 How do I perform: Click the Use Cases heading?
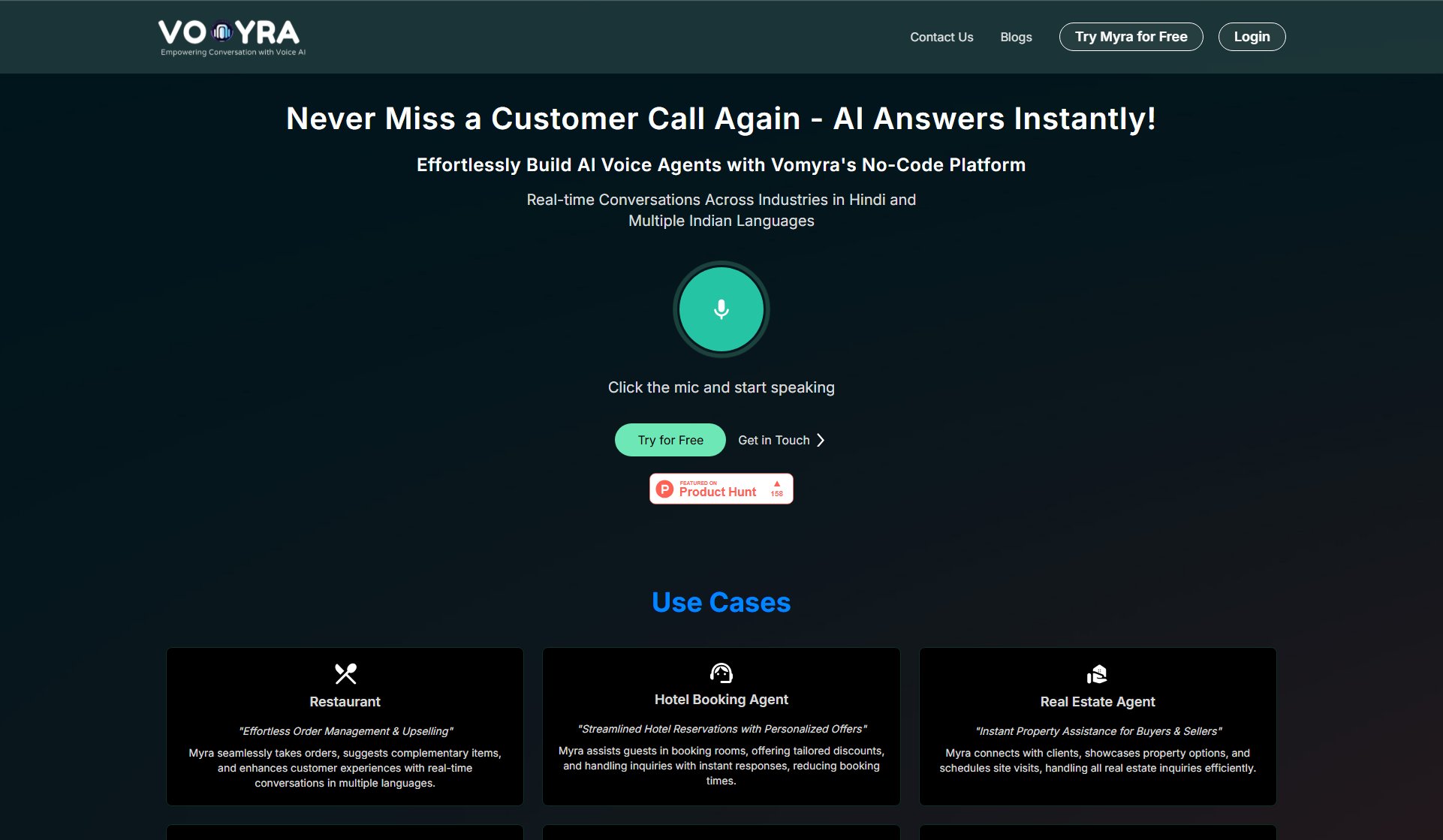click(x=721, y=602)
